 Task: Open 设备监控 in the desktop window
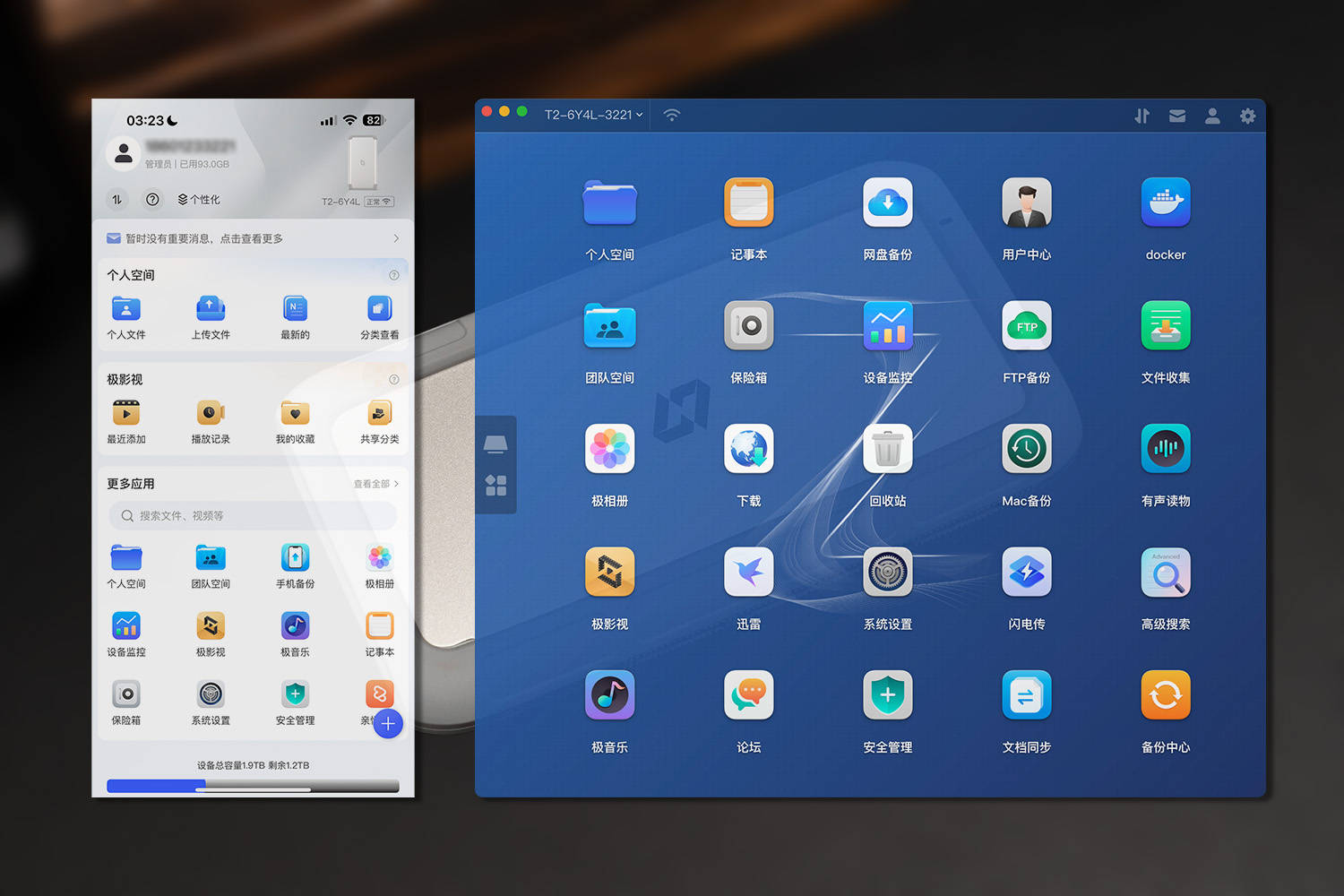tap(887, 325)
